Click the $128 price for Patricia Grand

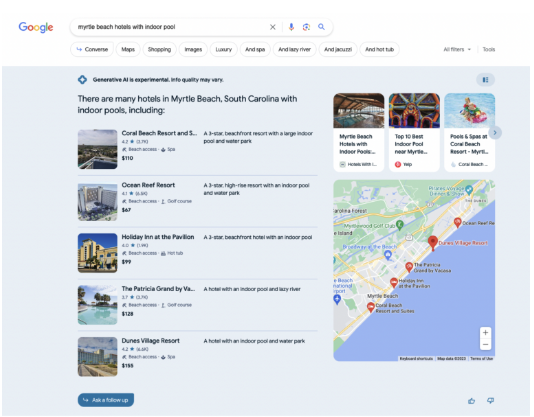[x=127, y=314]
